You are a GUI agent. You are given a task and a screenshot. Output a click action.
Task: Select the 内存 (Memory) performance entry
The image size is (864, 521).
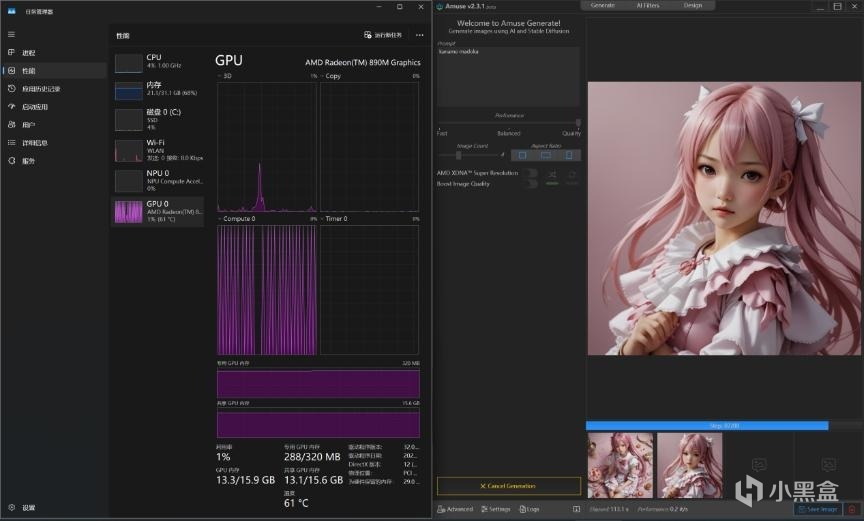pyautogui.click(x=158, y=90)
